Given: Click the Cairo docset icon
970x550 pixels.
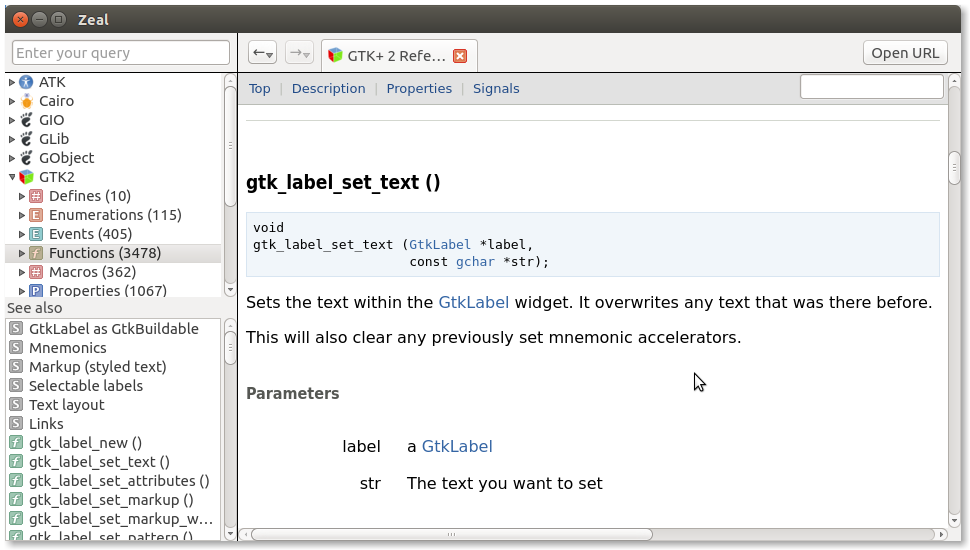Looking at the screenshot, I should (26, 101).
